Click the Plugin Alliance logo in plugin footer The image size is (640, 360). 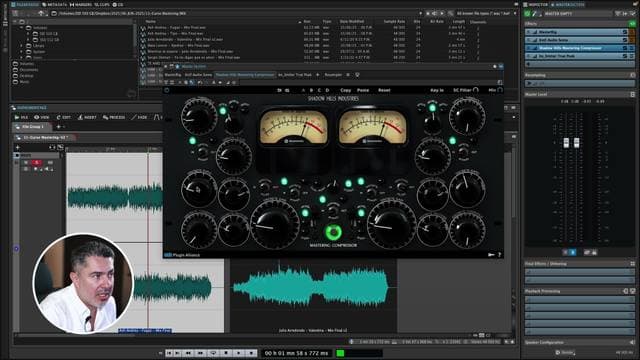[x=182, y=255]
